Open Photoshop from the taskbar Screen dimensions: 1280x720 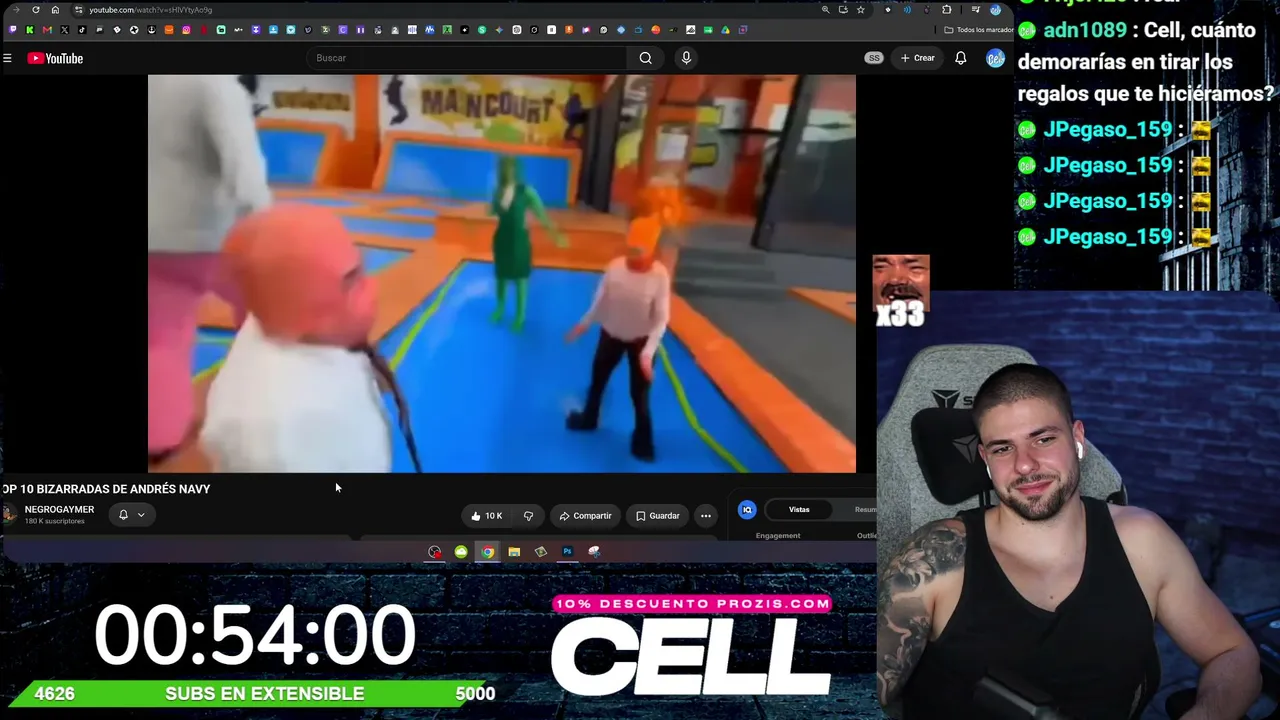click(567, 552)
